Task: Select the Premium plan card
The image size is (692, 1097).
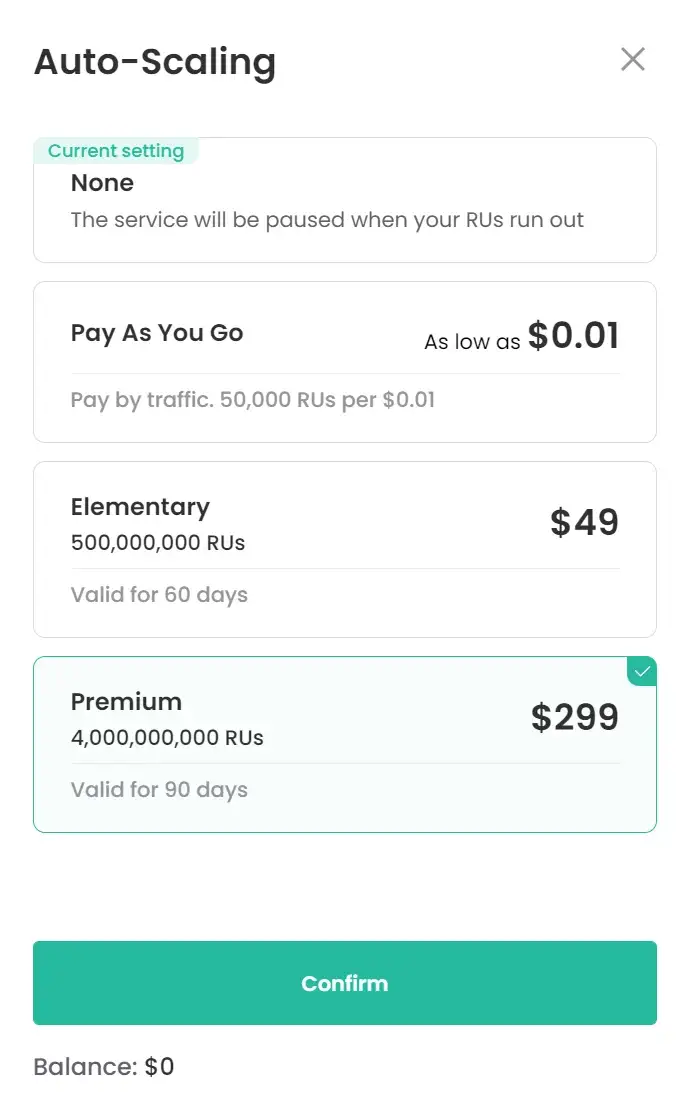Action: pos(344,744)
